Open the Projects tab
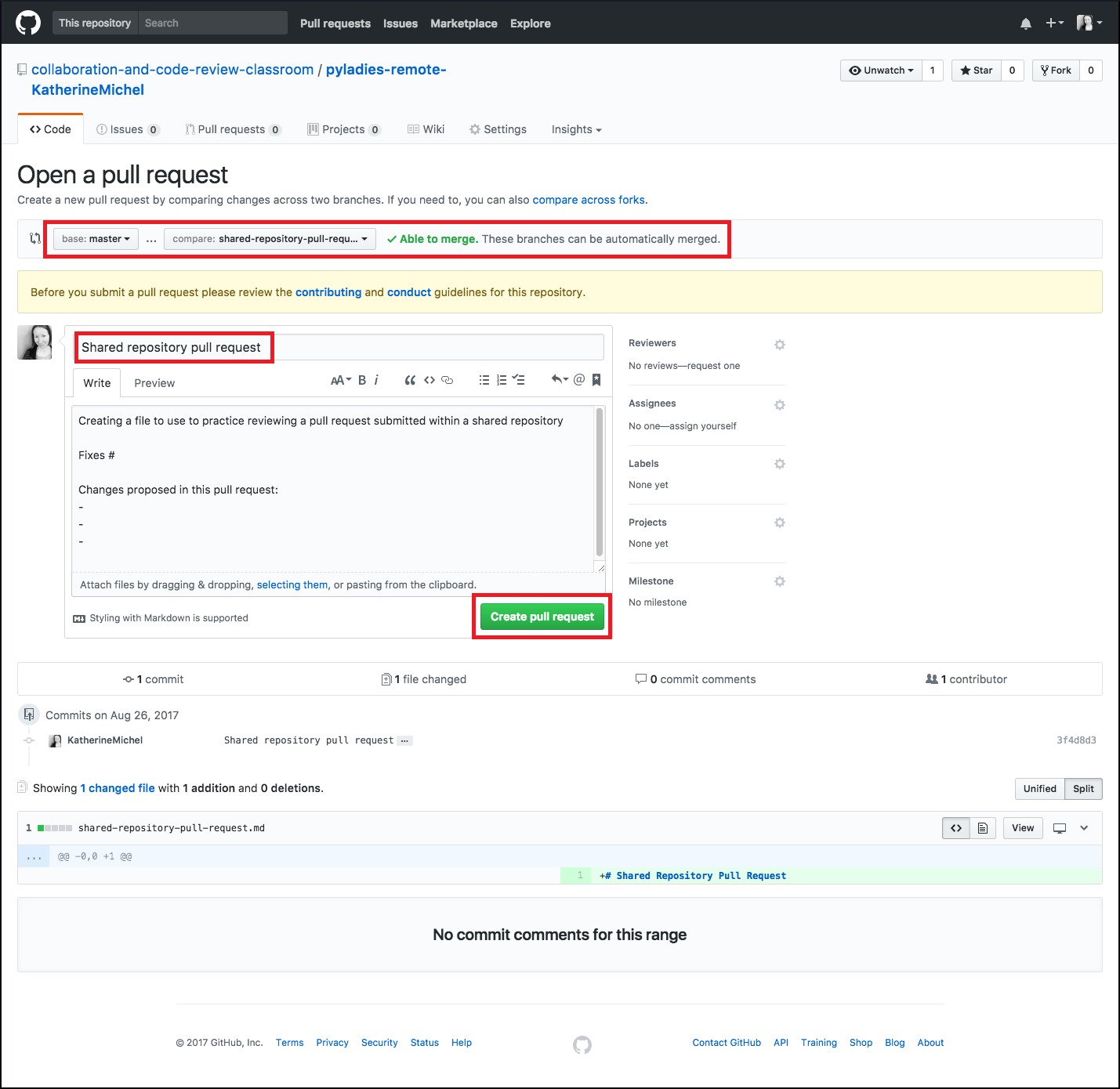This screenshot has height=1089, width=1120. coord(344,129)
